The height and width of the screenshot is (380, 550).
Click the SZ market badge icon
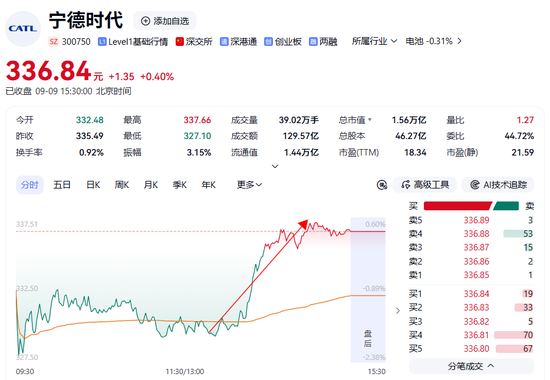53,42
